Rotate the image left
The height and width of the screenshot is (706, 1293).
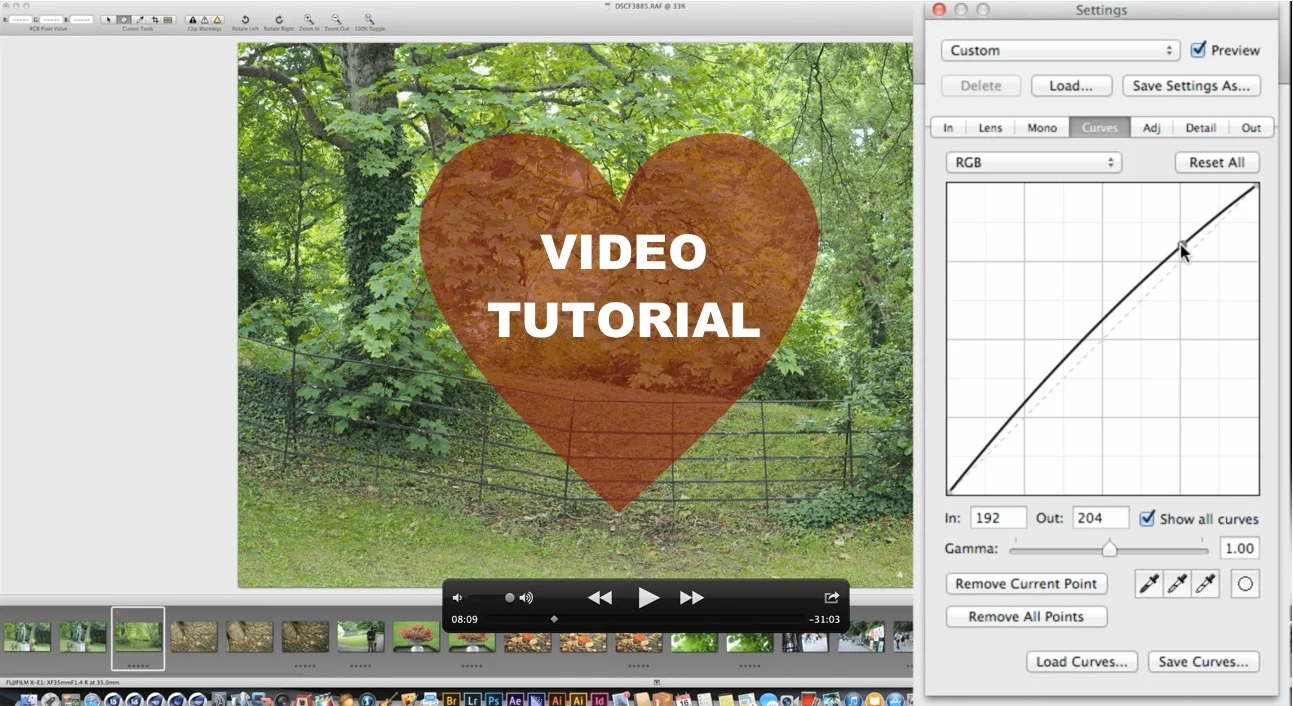click(245, 20)
